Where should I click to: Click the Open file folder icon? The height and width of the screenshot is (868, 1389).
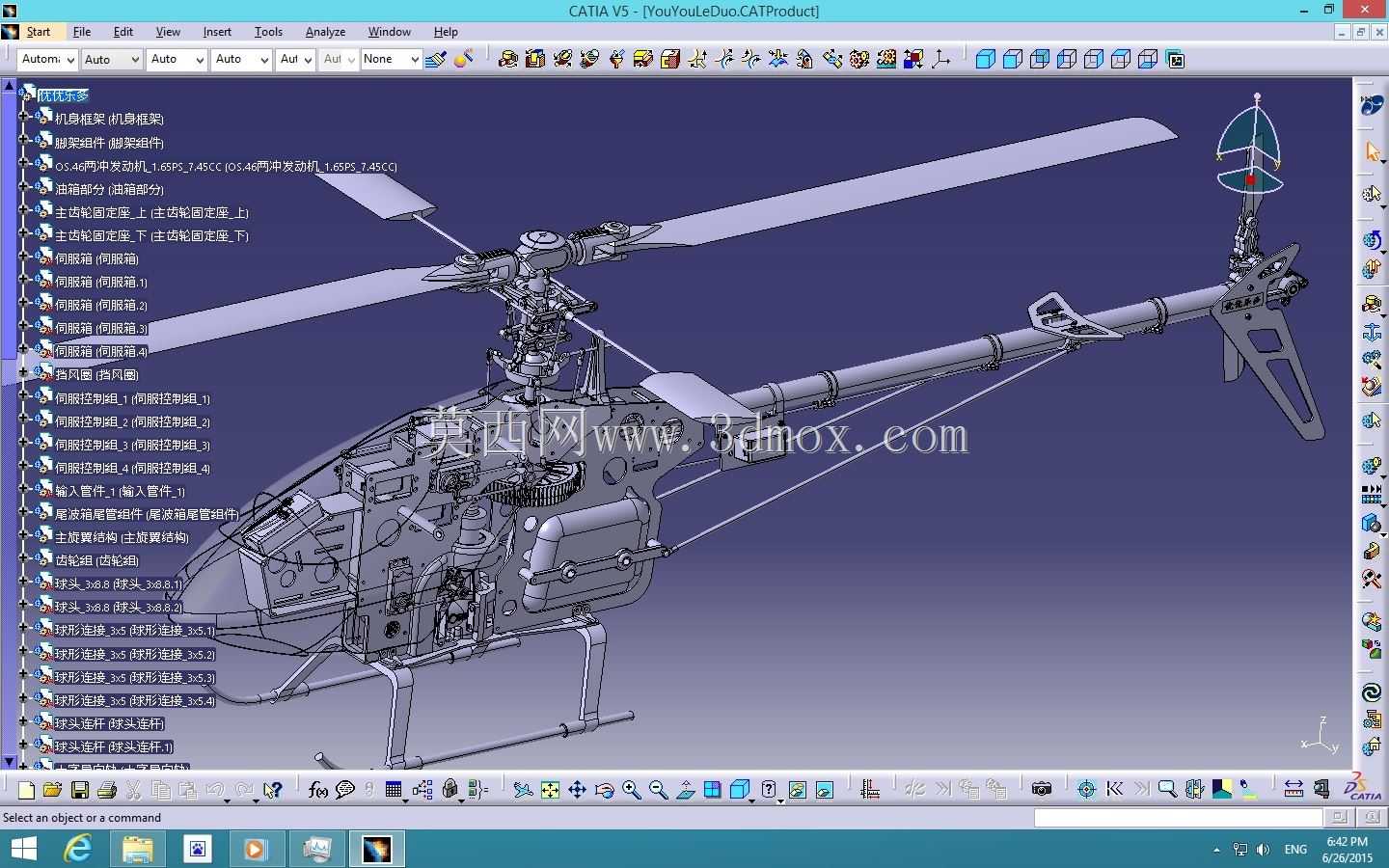click(x=52, y=790)
